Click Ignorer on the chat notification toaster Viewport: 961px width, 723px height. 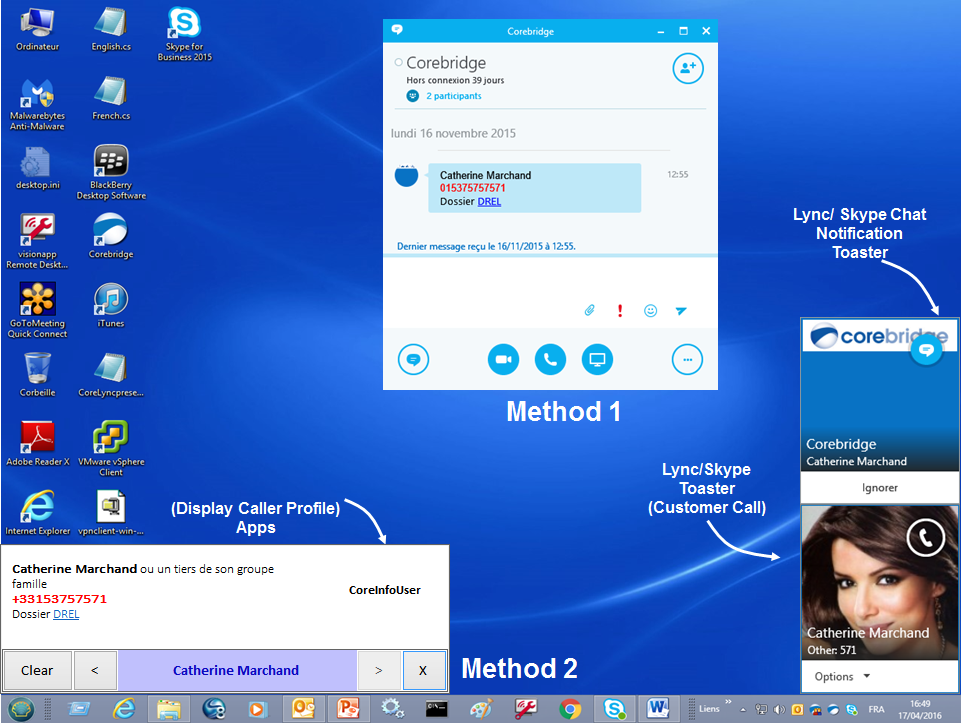click(879, 488)
